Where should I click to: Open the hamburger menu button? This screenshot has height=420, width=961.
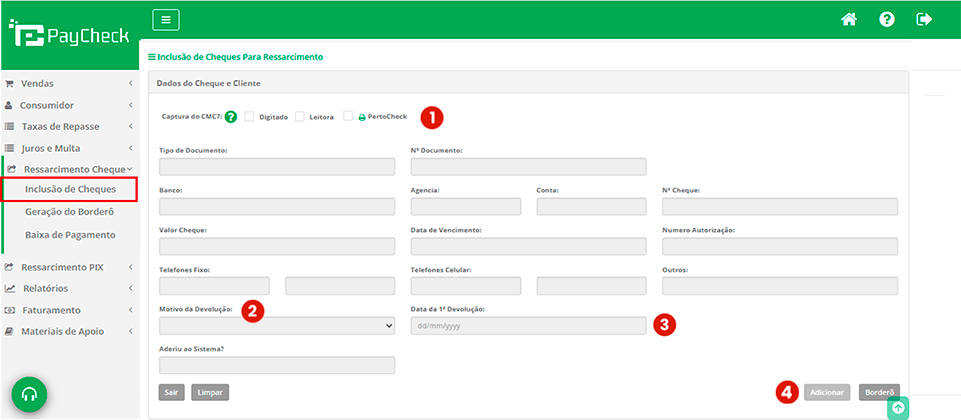(x=165, y=20)
